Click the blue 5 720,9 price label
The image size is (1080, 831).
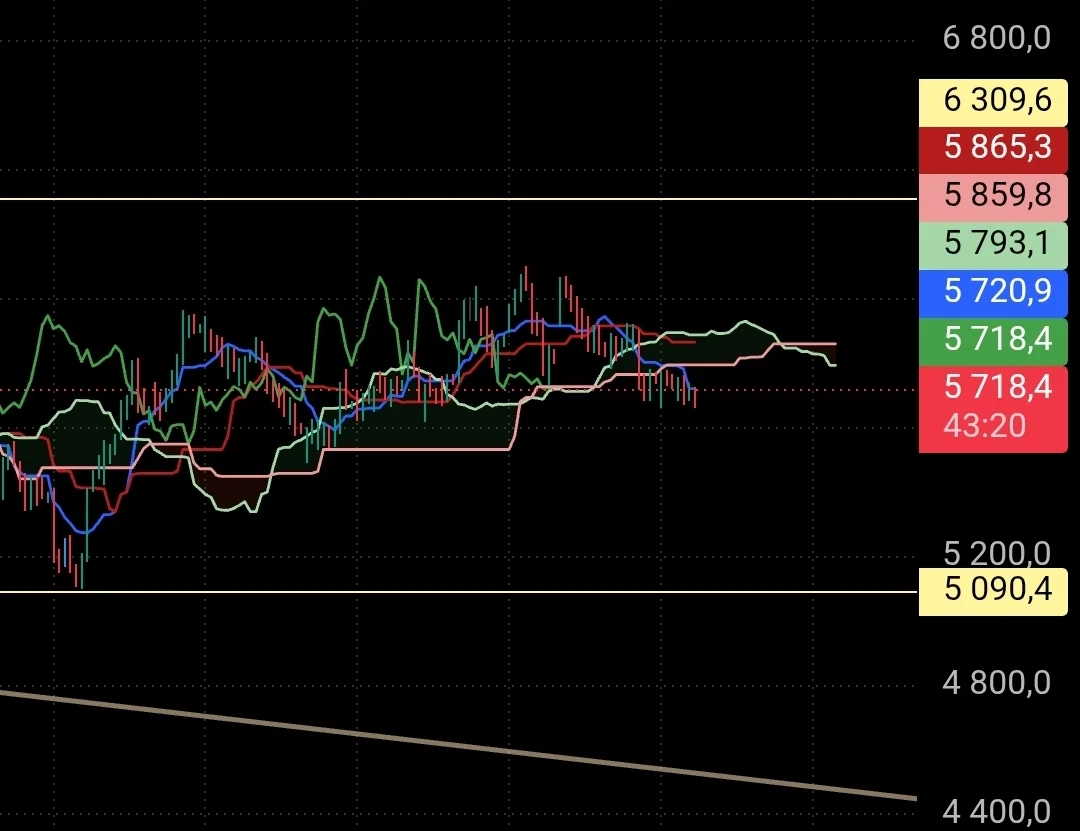[993, 294]
